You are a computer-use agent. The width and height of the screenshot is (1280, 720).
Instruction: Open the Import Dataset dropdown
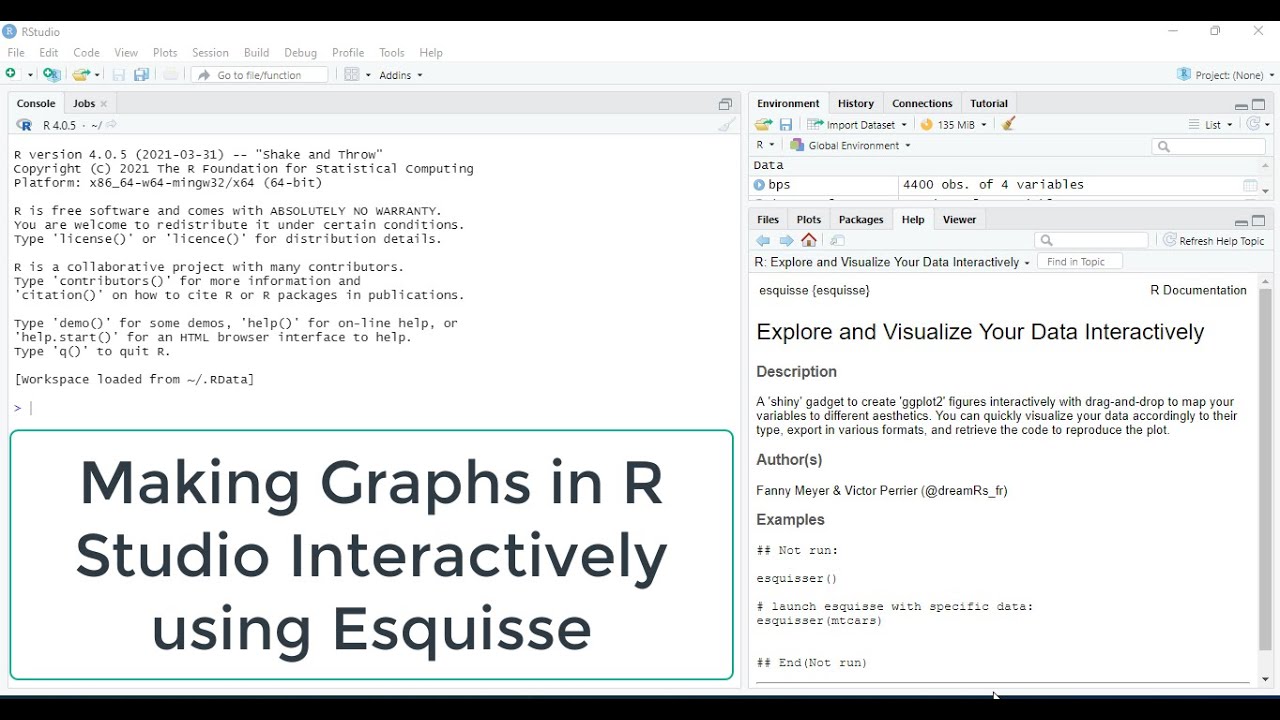click(x=858, y=125)
